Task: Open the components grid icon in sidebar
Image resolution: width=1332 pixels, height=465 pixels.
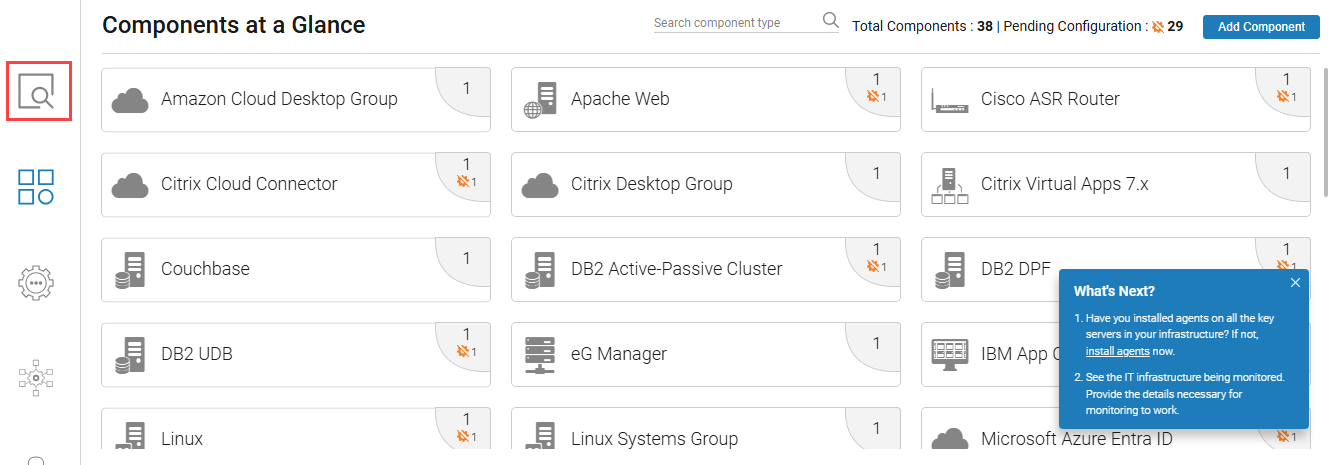Action: 36,187
